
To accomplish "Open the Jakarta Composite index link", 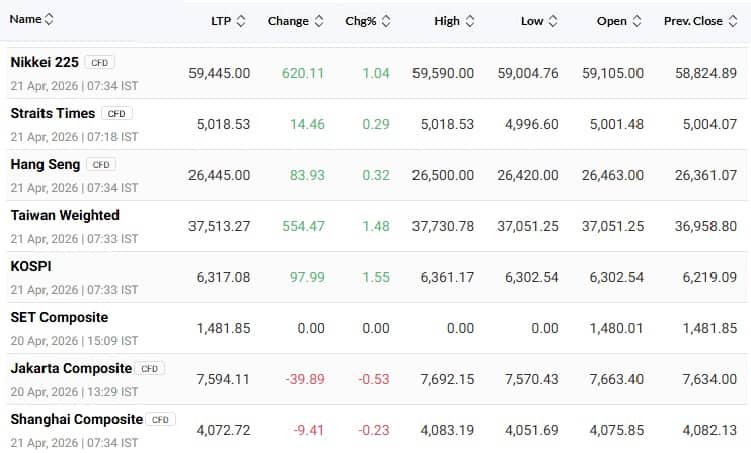I will (x=71, y=368).
